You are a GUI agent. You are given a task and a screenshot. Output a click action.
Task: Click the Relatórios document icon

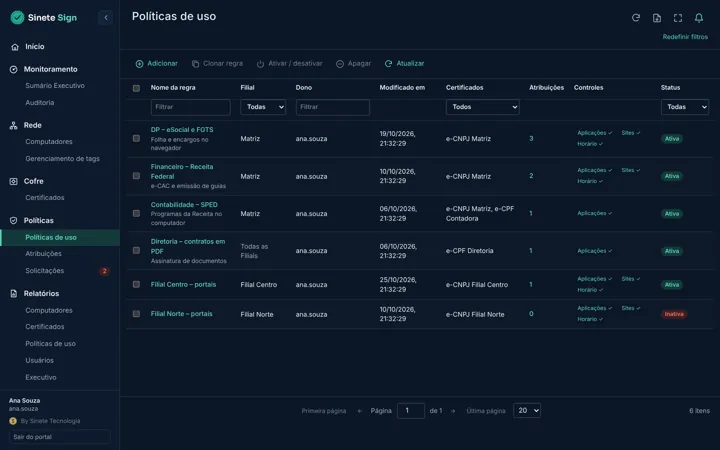coord(13,293)
